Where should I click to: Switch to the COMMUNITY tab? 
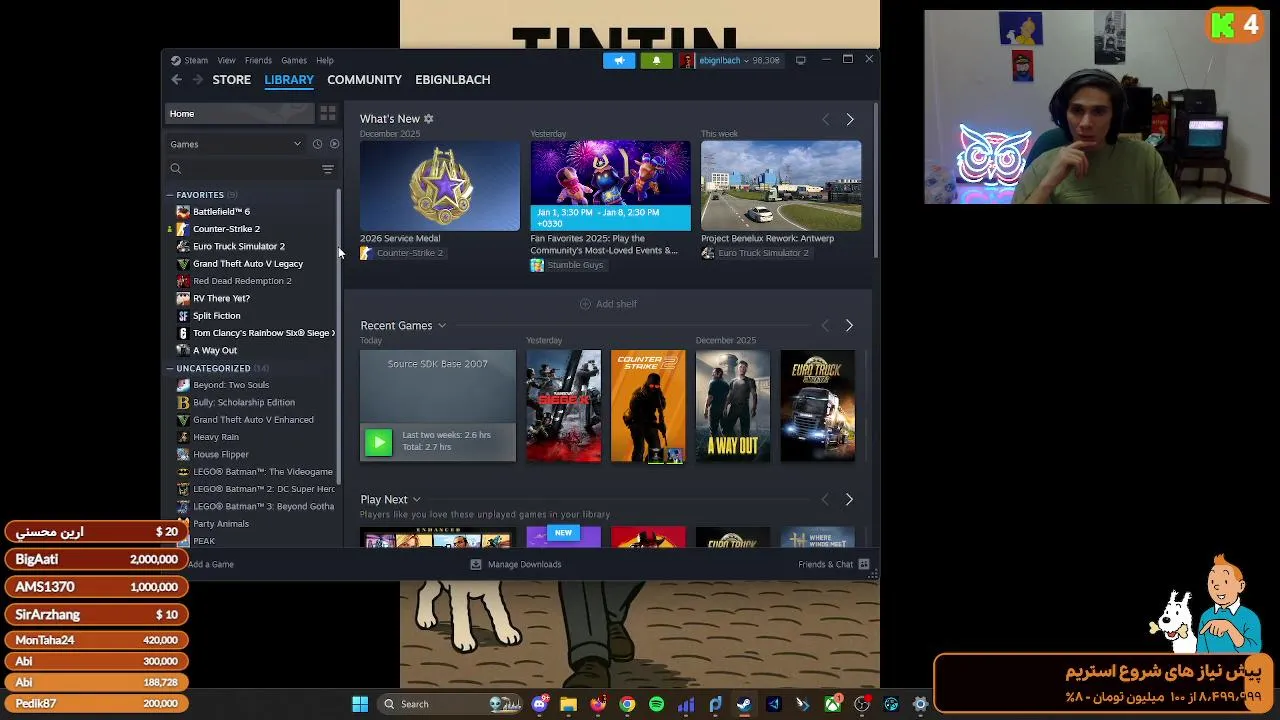coord(364,80)
